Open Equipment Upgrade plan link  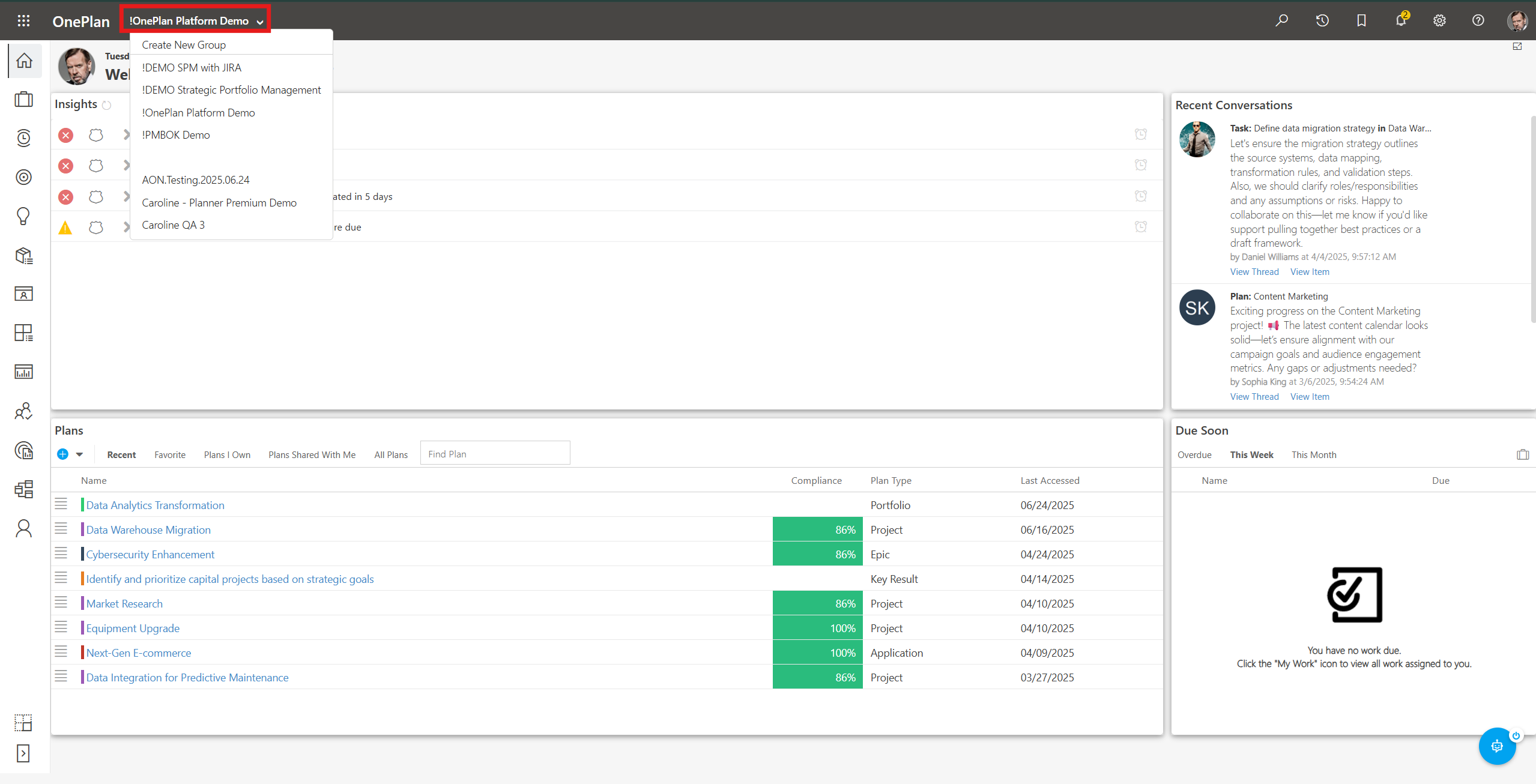coord(133,629)
